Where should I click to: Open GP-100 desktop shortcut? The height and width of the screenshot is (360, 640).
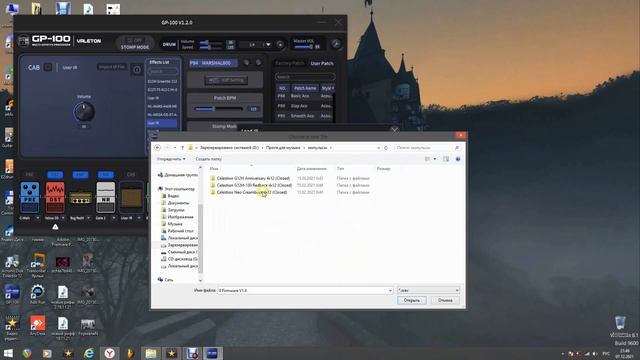12,294
